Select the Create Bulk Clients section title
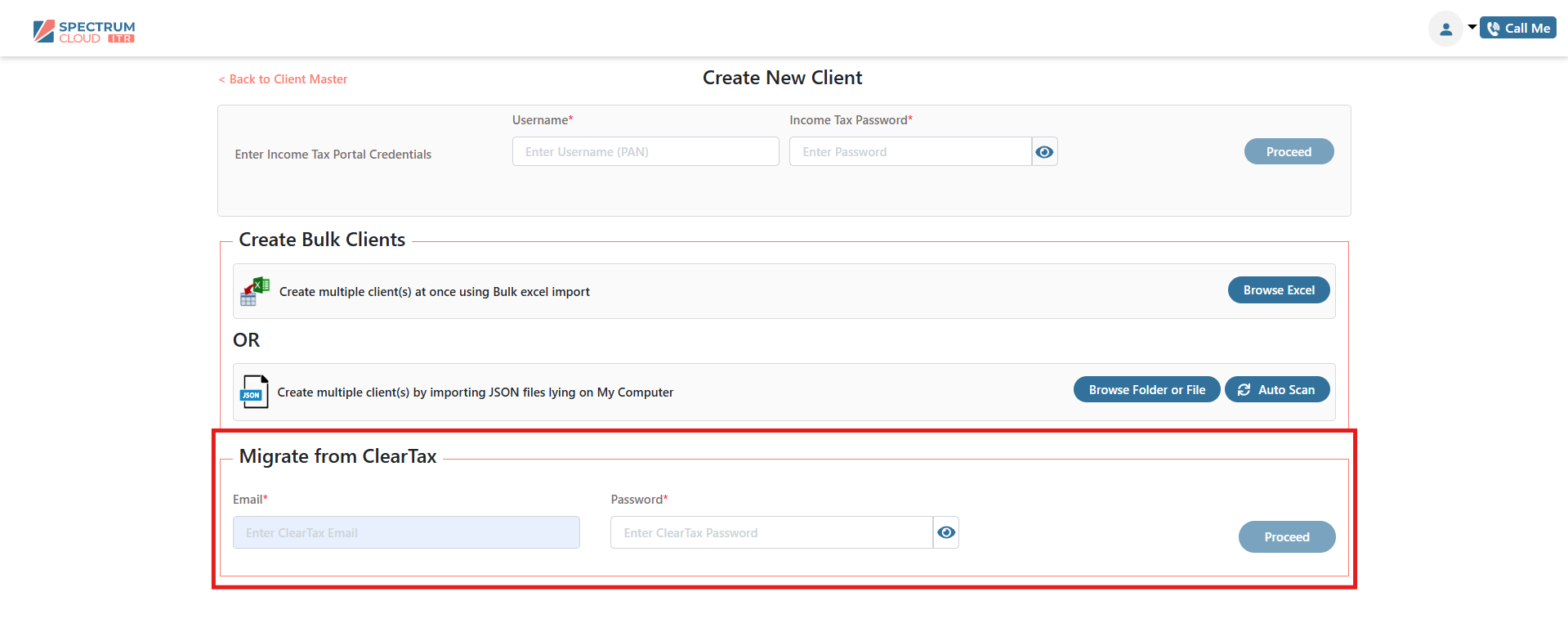Viewport: 1568px width, 628px height. tap(322, 240)
